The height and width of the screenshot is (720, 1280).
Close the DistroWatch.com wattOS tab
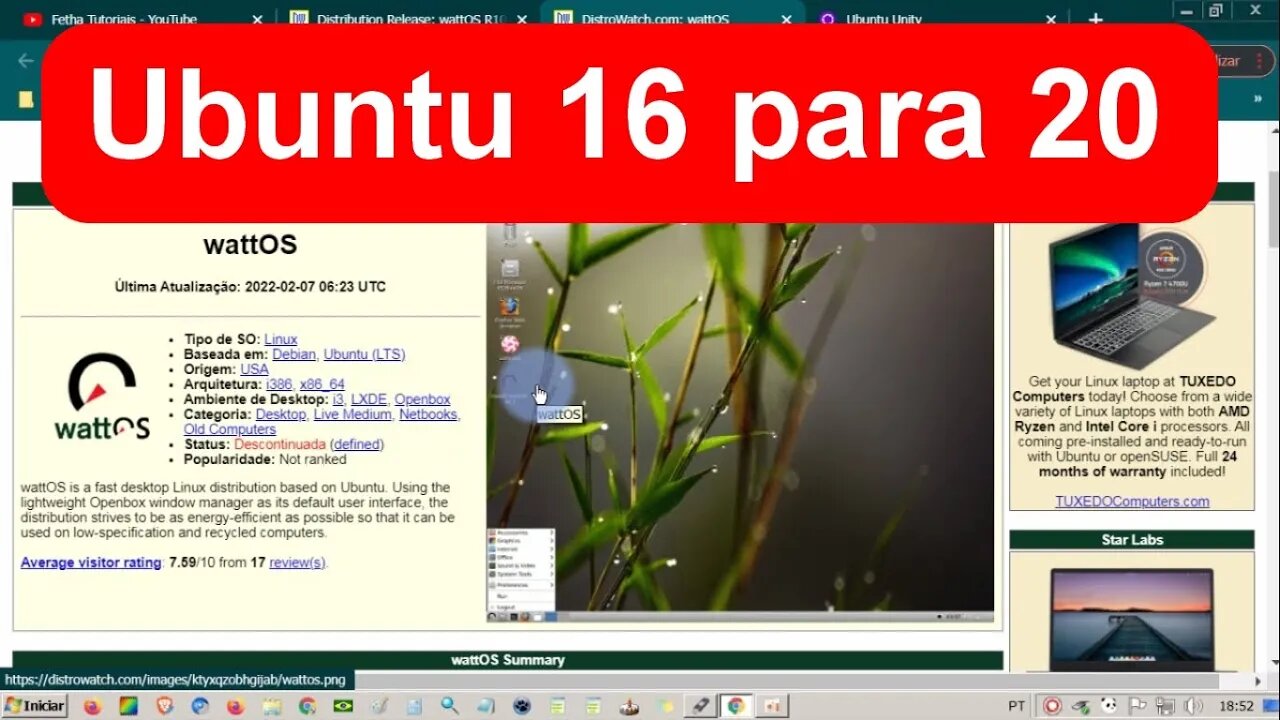click(787, 19)
